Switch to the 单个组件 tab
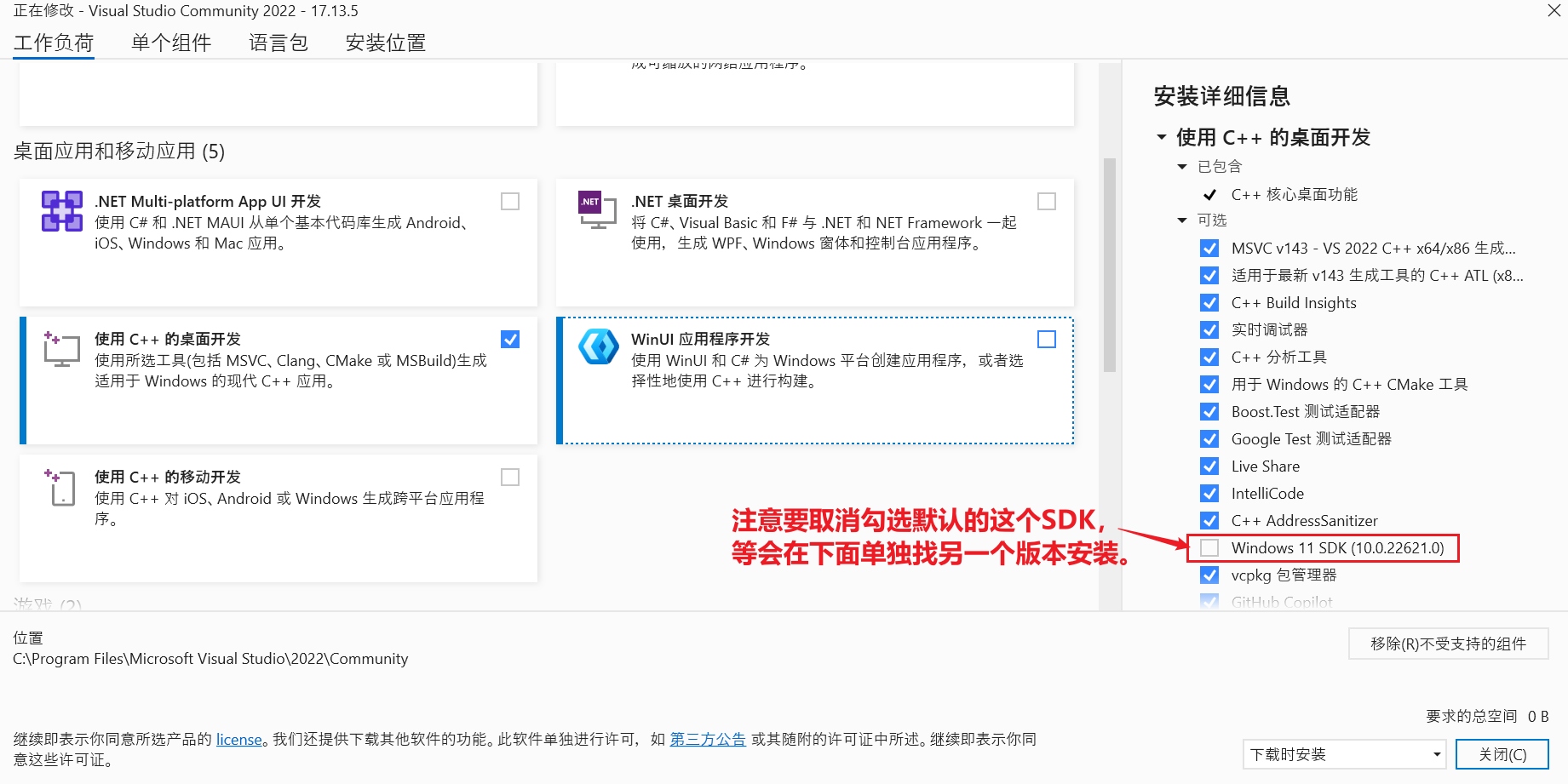 (171, 43)
